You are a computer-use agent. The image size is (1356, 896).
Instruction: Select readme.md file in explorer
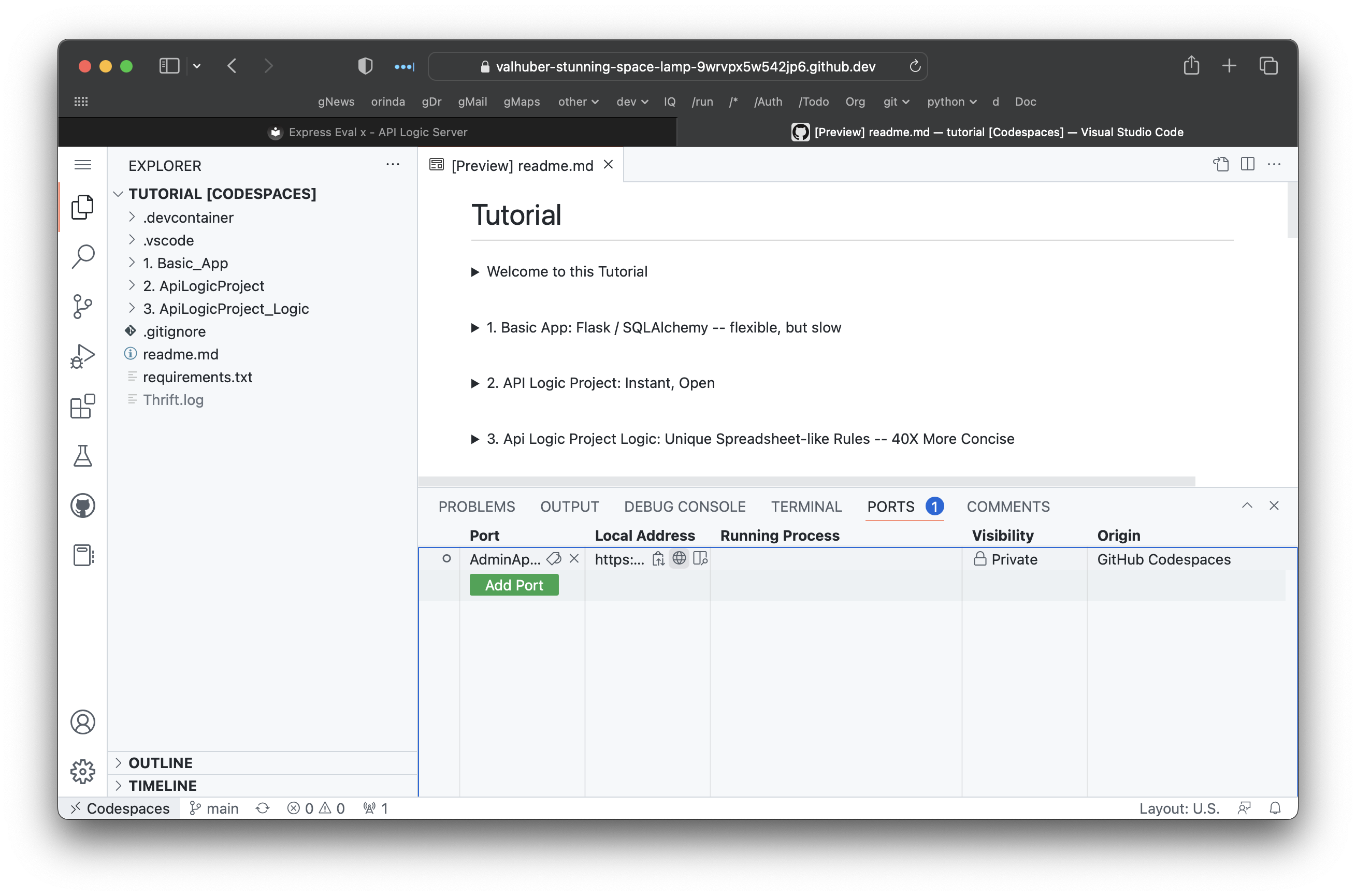(181, 353)
